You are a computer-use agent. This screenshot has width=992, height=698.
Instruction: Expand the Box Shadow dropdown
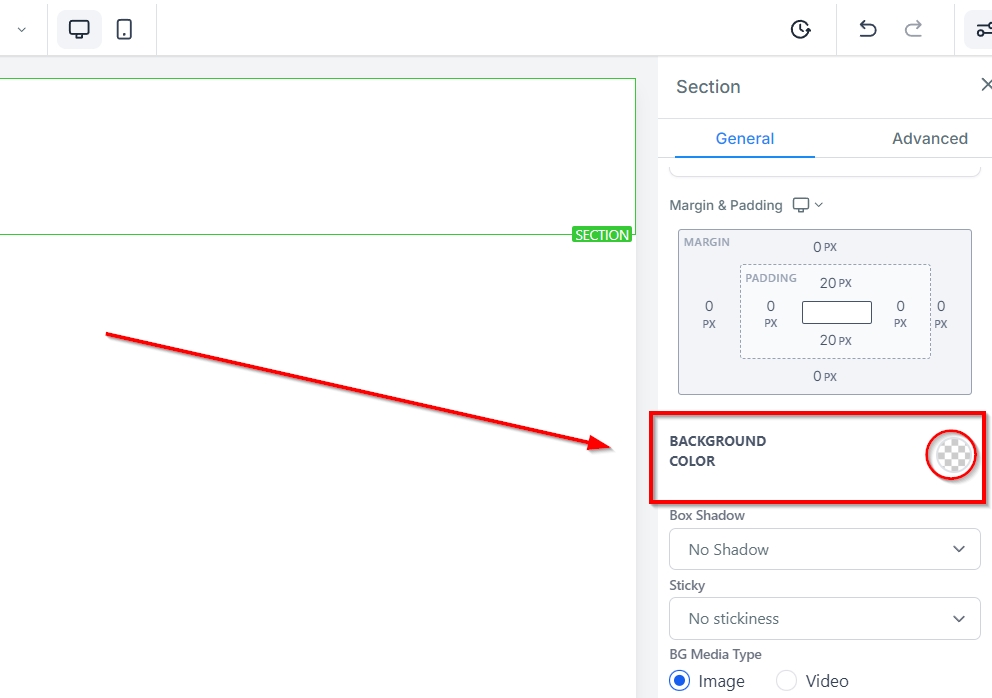824,549
